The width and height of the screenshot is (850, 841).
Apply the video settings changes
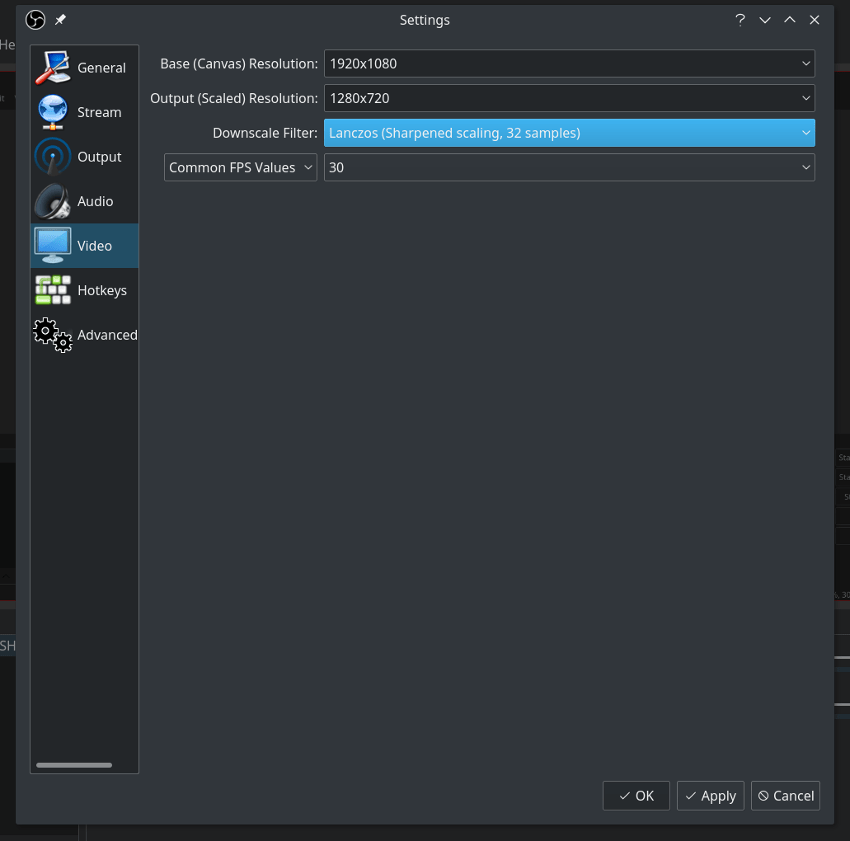(710, 795)
